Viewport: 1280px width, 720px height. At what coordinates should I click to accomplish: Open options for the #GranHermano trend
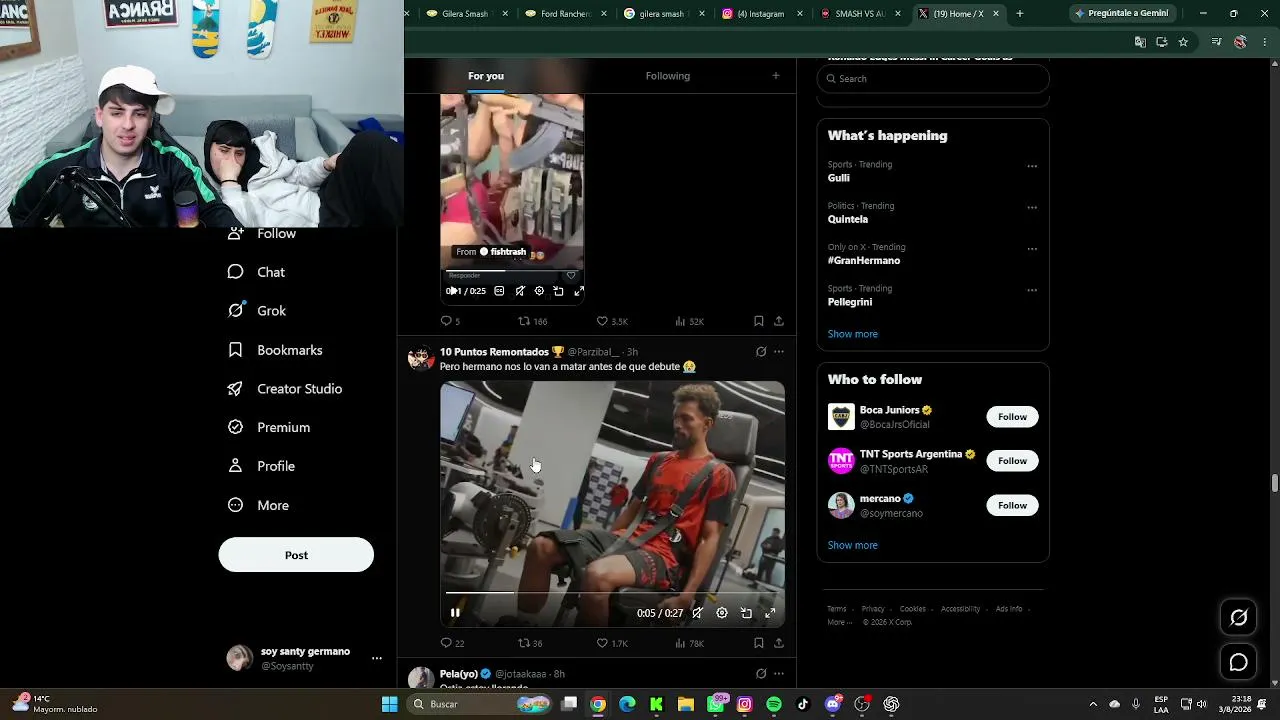(x=1032, y=249)
